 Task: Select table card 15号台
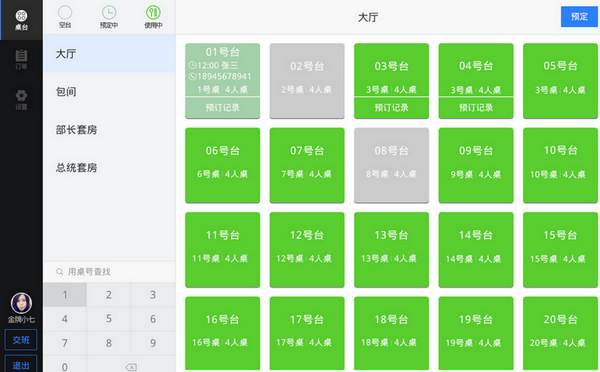560,250
